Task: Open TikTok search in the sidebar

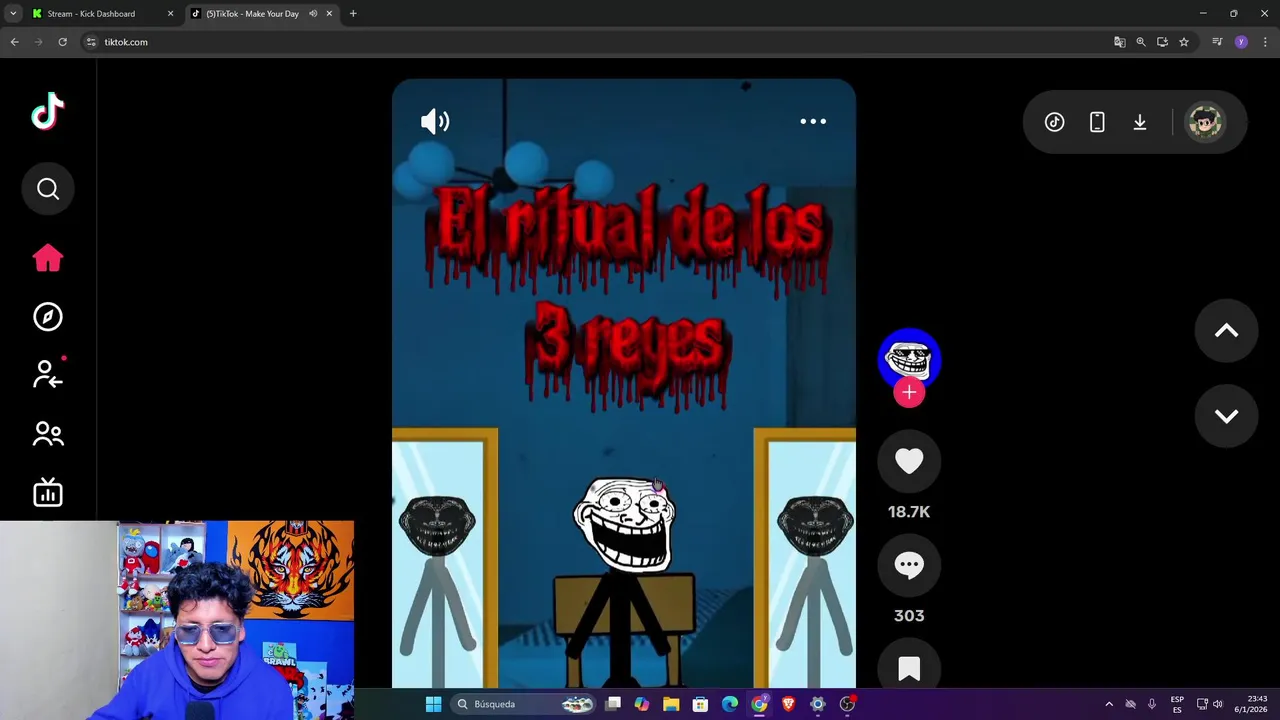Action: pos(48,189)
